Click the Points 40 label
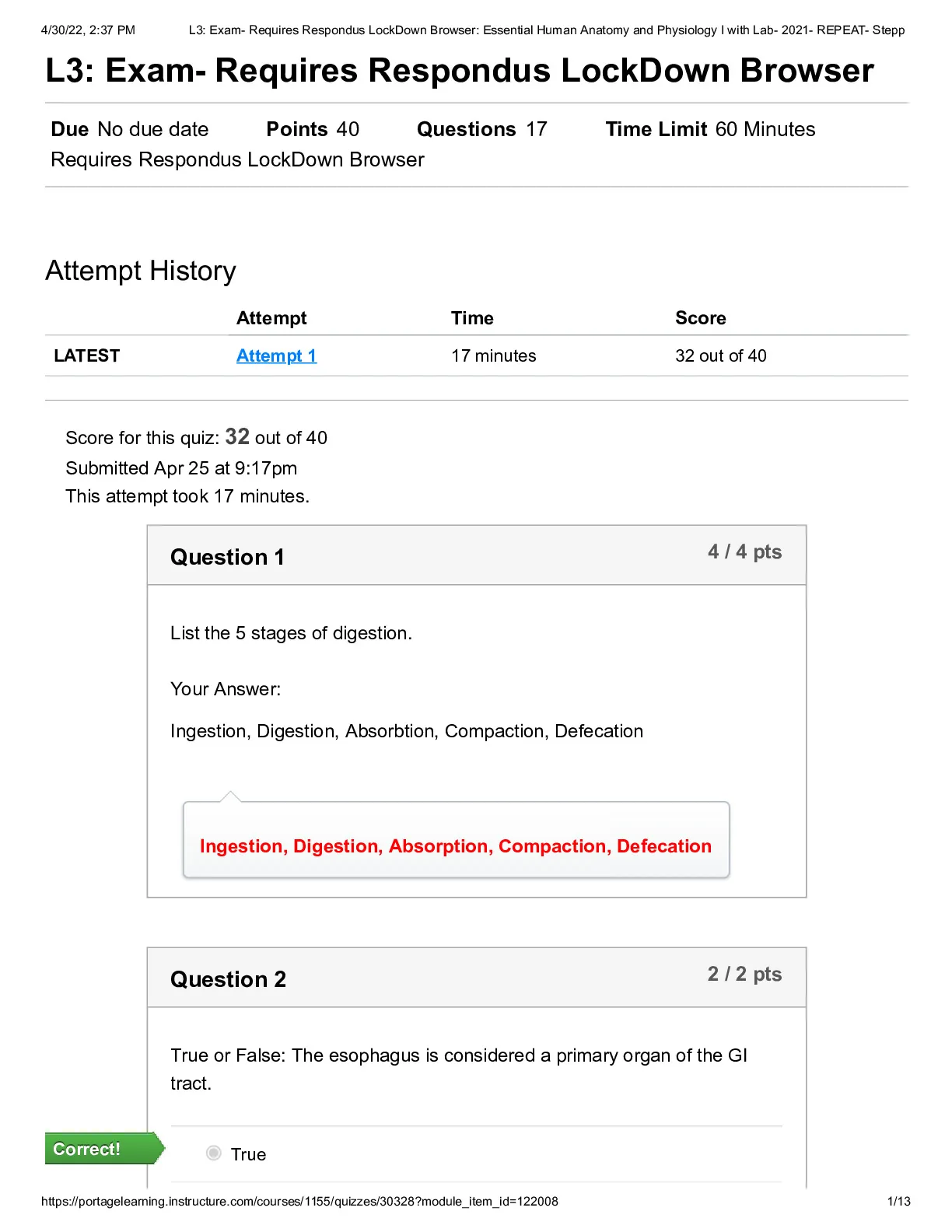The height and width of the screenshot is (1232, 952). click(313, 129)
